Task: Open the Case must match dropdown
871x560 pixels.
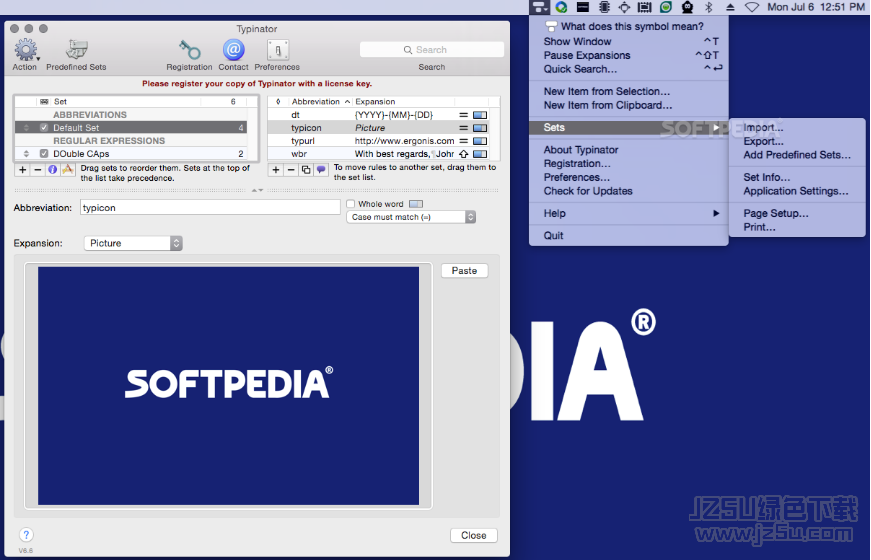Action: tap(411, 217)
